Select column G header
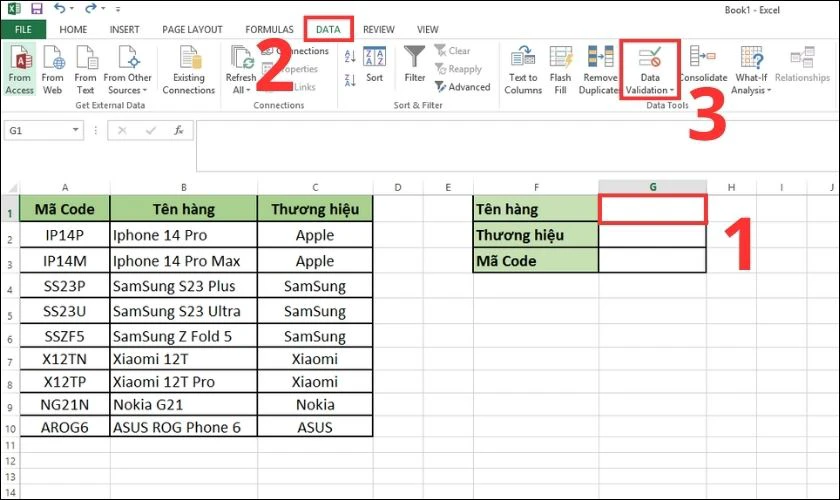Viewport: 840px width, 500px height. point(652,187)
